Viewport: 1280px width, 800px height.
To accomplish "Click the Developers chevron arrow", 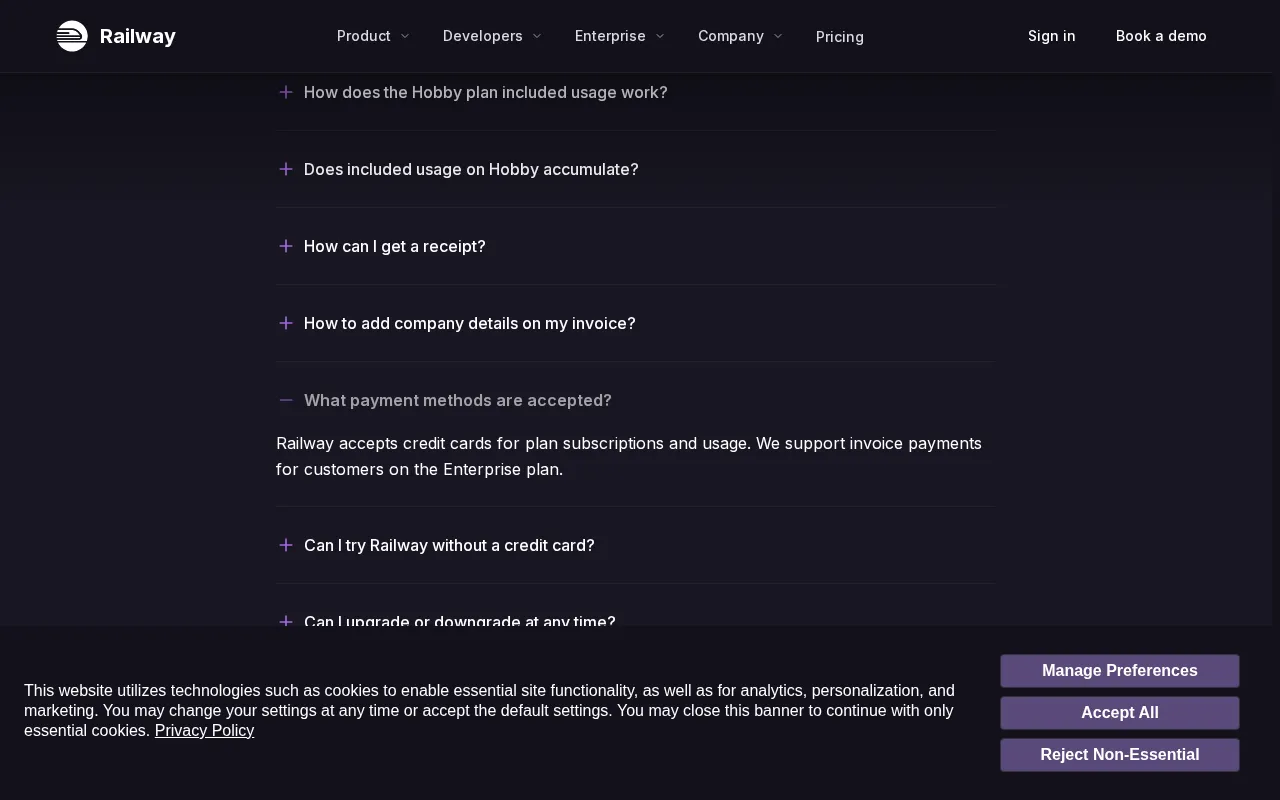I will point(537,36).
